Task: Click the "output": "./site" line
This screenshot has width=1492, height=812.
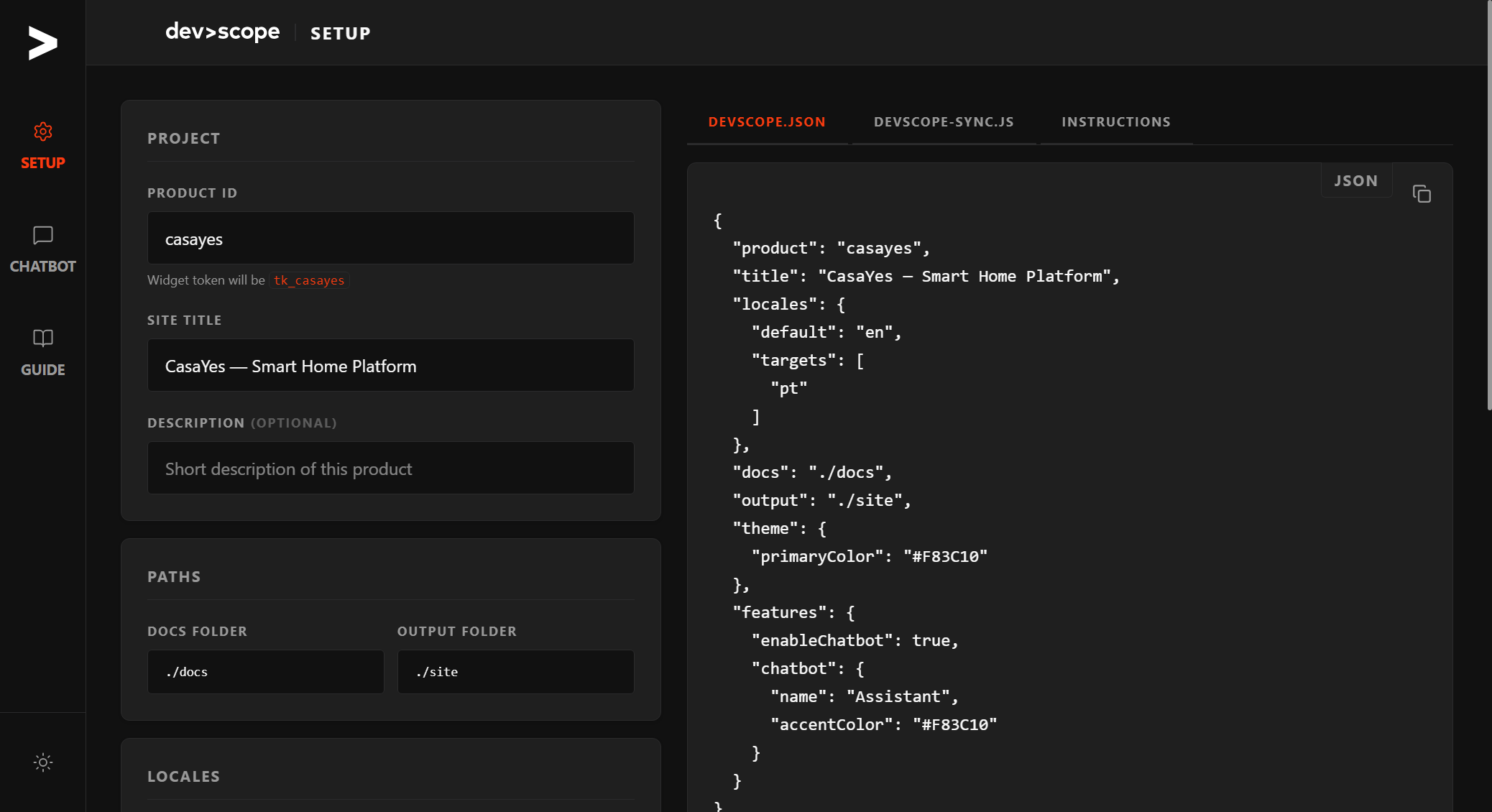Action: click(821, 500)
